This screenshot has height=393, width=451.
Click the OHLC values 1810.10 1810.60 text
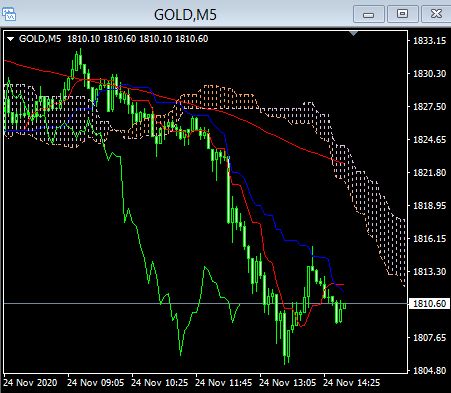point(138,39)
